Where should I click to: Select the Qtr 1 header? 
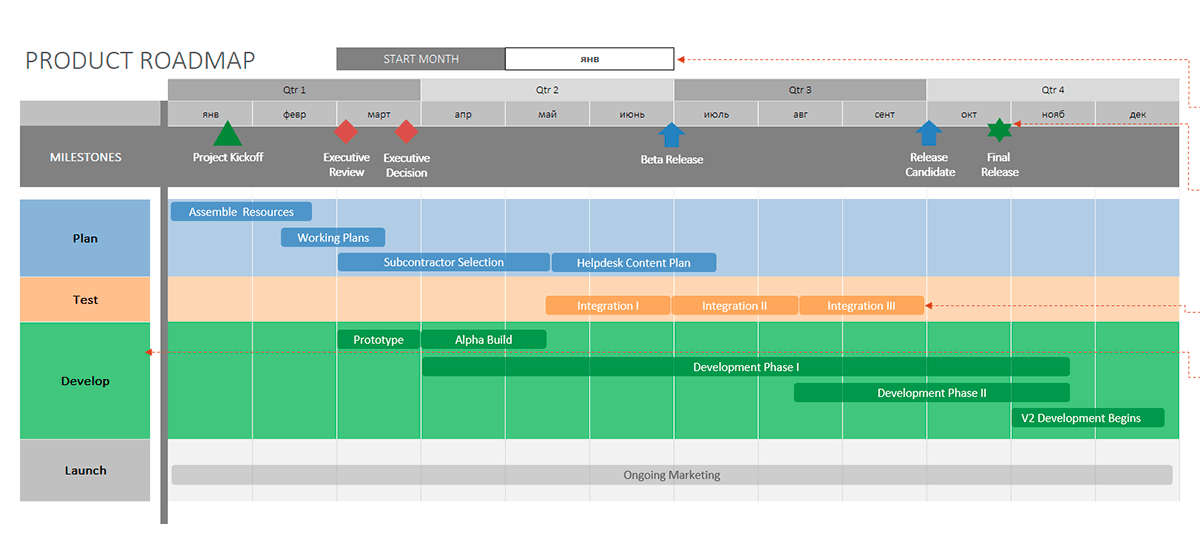pos(294,90)
